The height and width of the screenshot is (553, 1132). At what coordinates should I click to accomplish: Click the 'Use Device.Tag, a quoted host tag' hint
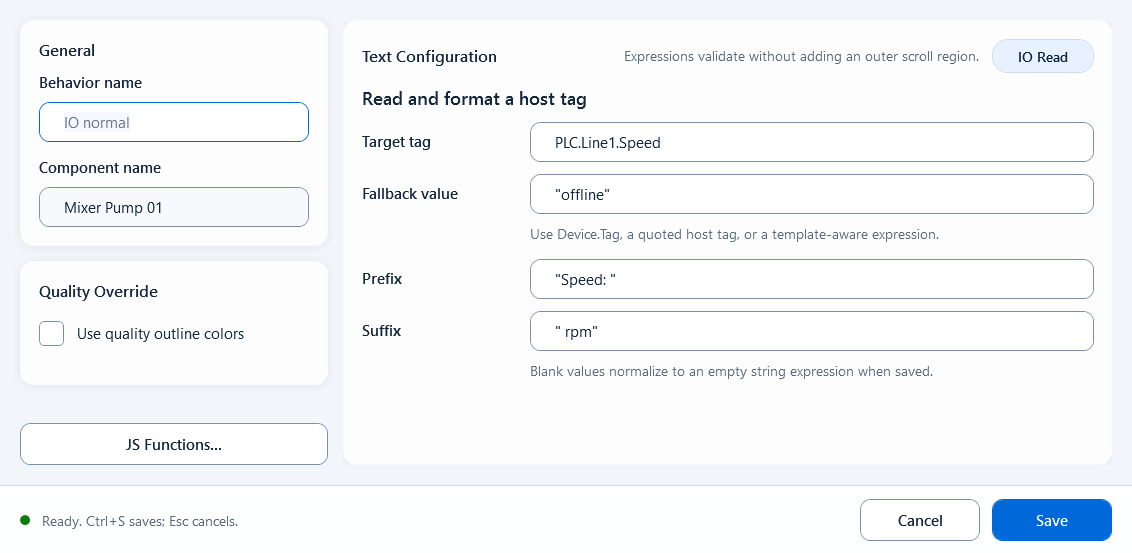pyautogui.click(x=734, y=235)
